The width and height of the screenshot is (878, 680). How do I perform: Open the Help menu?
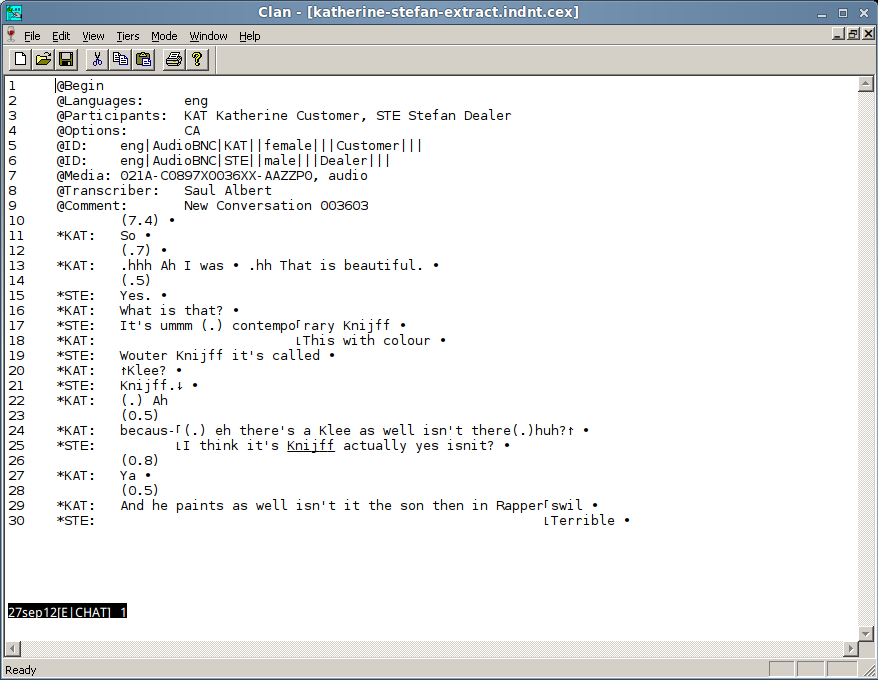pyautogui.click(x=250, y=36)
